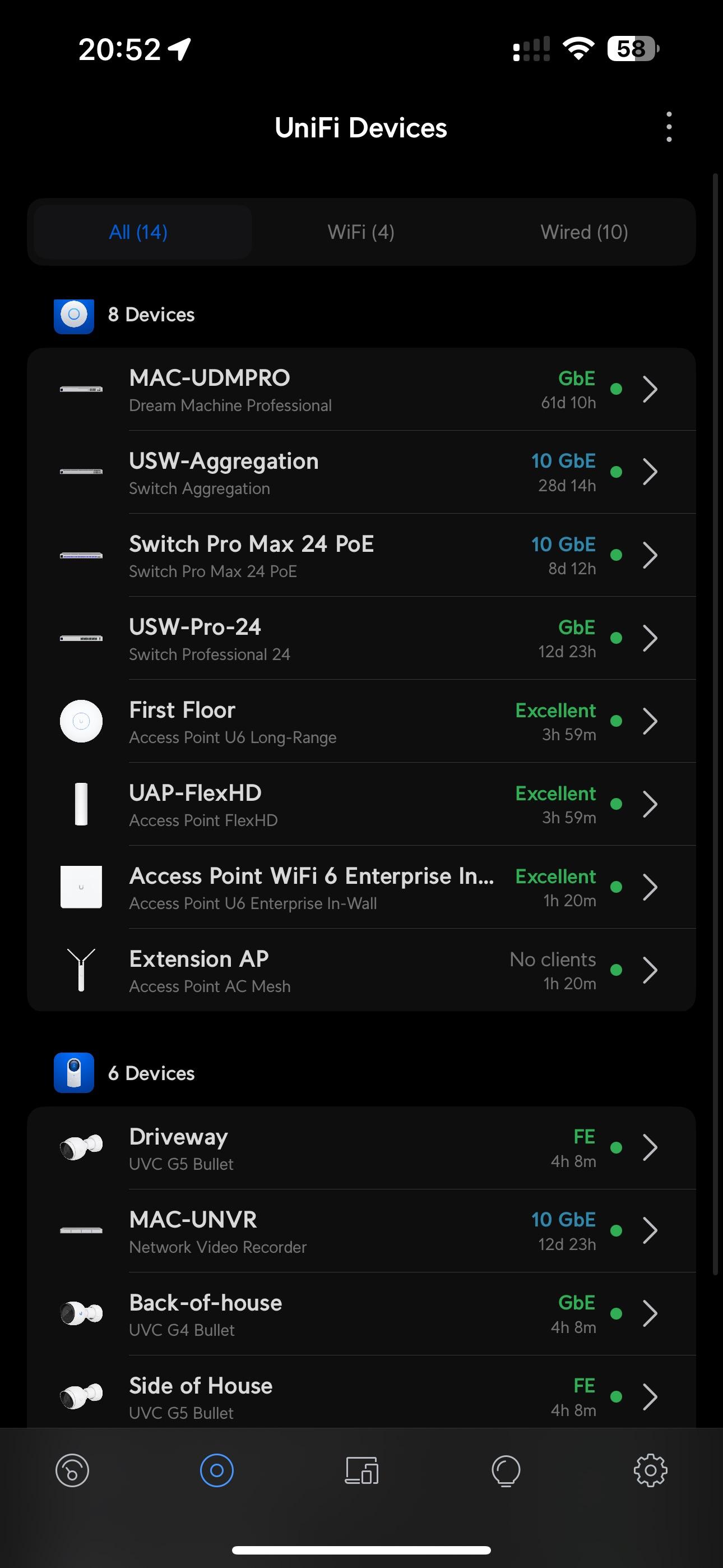This screenshot has height=1568, width=723.
Task: Open Settings gear in bottom bar
Action: click(x=650, y=1470)
